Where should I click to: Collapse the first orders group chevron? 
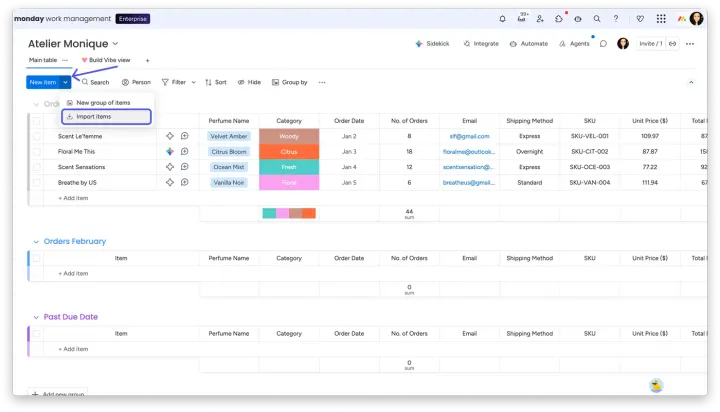tap(36, 104)
